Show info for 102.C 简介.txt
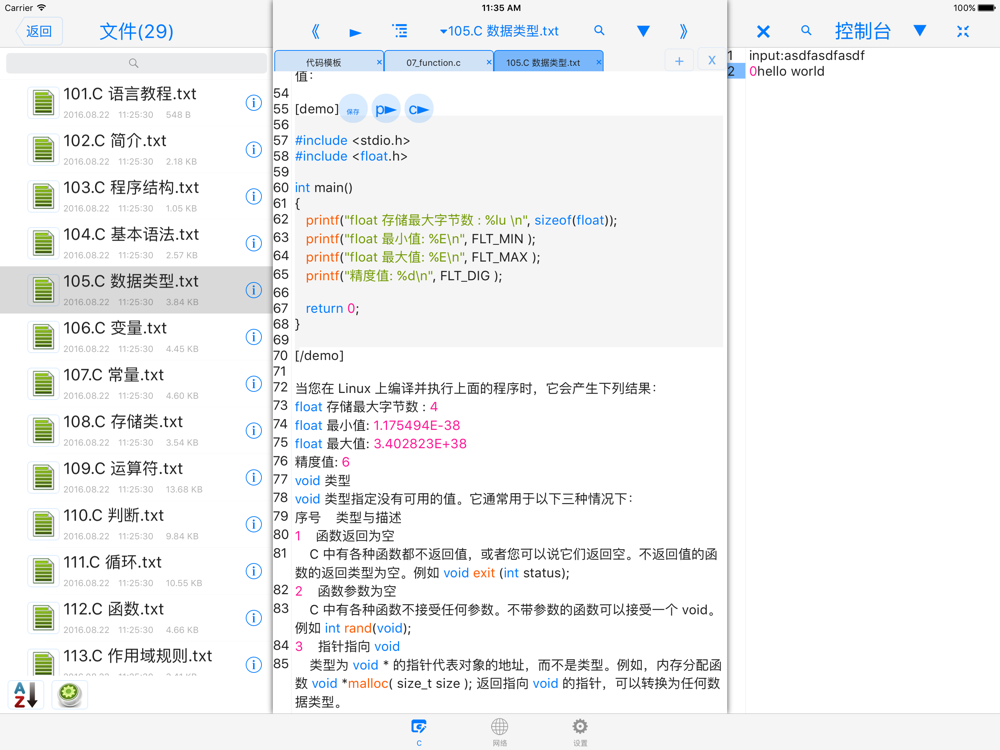1000x750 pixels. (x=254, y=150)
